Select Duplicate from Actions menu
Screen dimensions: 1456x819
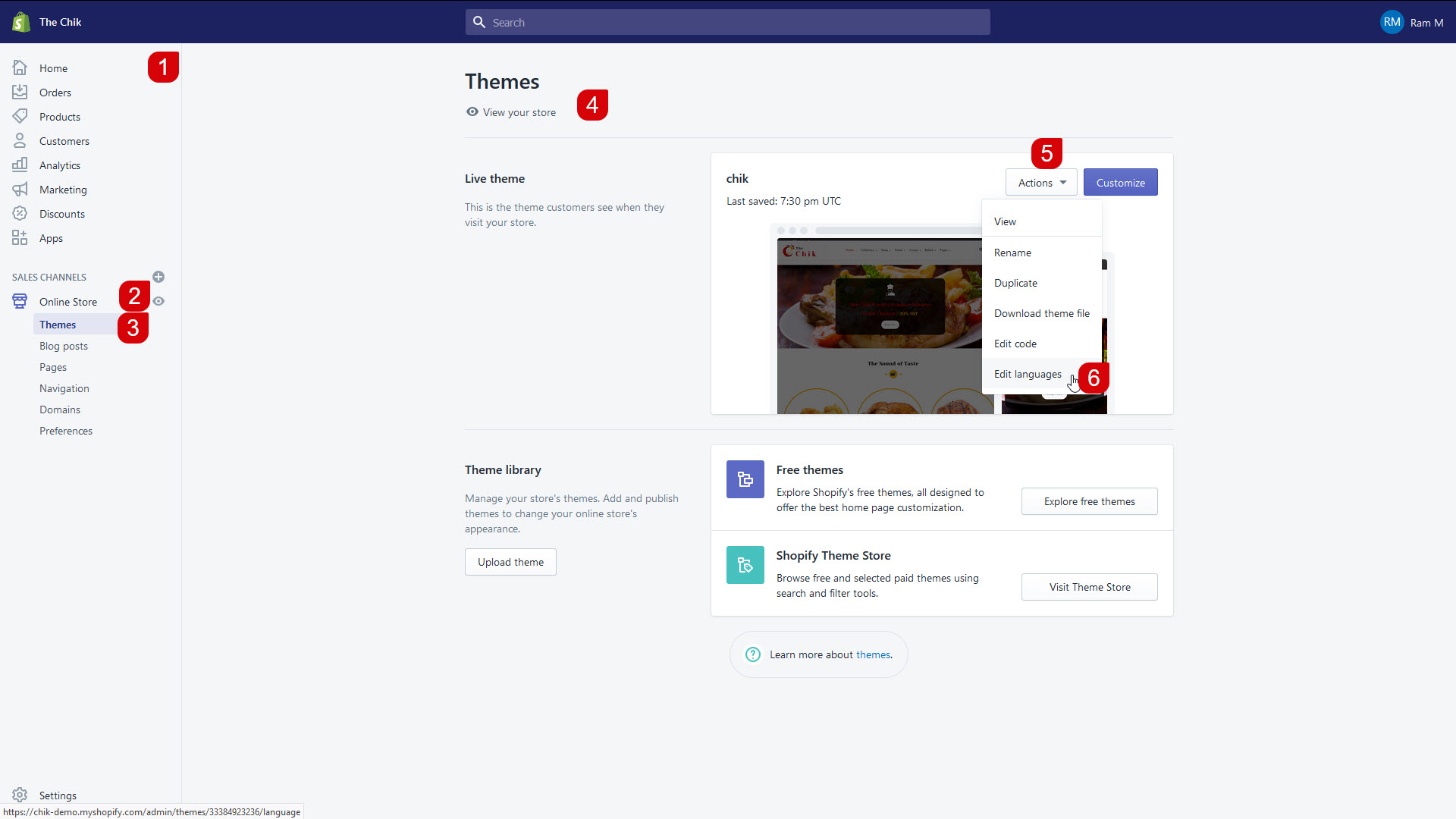pyautogui.click(x=1041, y=283)
